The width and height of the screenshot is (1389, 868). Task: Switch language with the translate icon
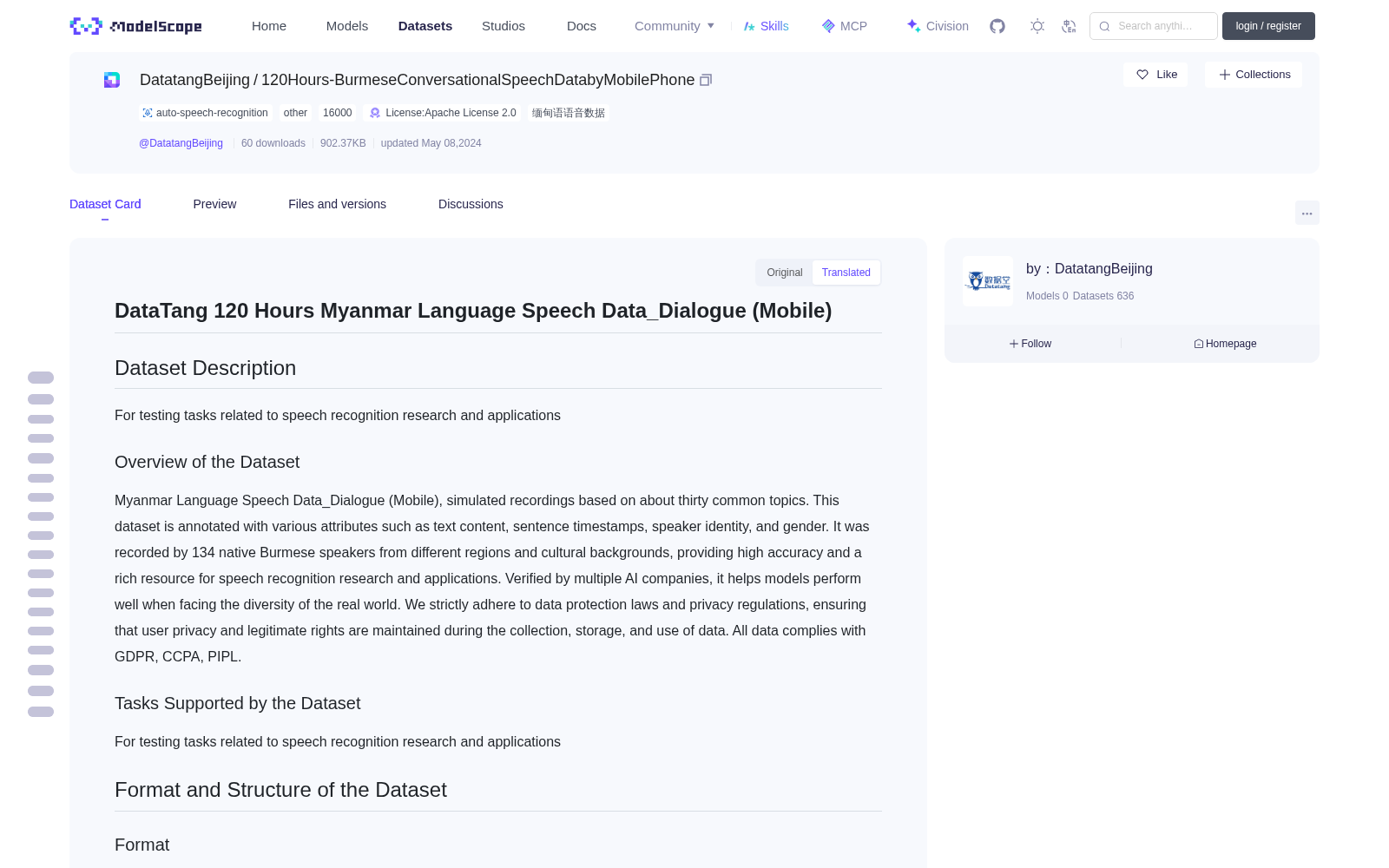pyautogui.click(x=1069, y=26)
